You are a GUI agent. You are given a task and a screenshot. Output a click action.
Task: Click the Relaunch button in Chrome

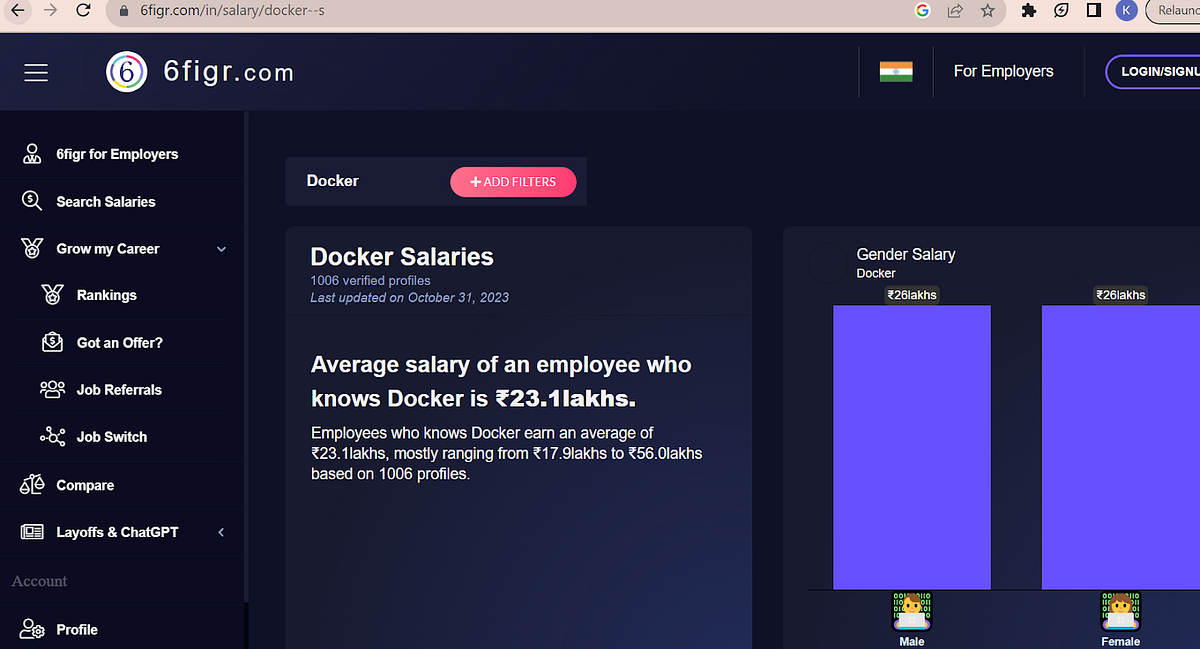(x=1174, y=11)
